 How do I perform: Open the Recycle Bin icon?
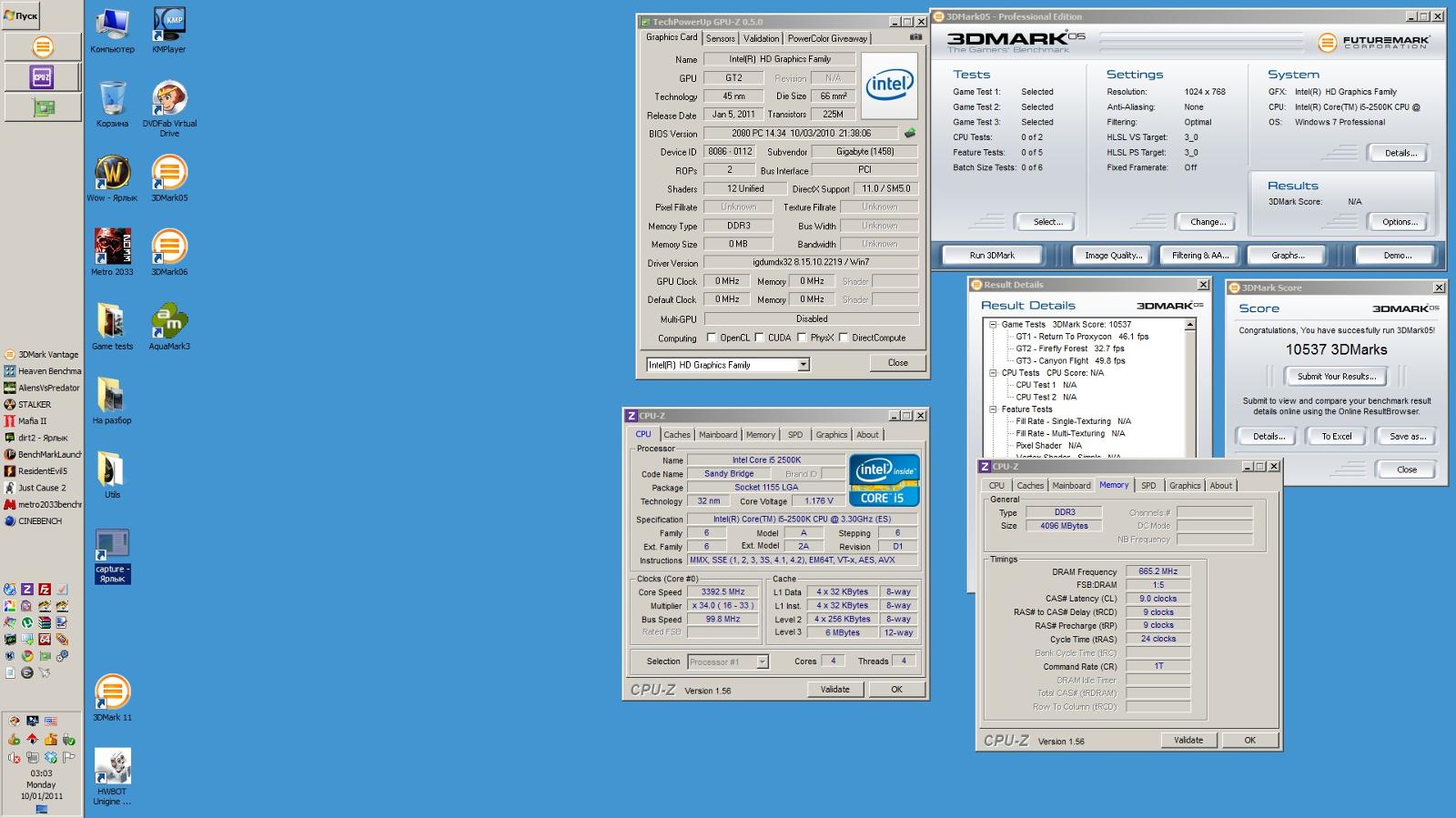tap(112, 104)
